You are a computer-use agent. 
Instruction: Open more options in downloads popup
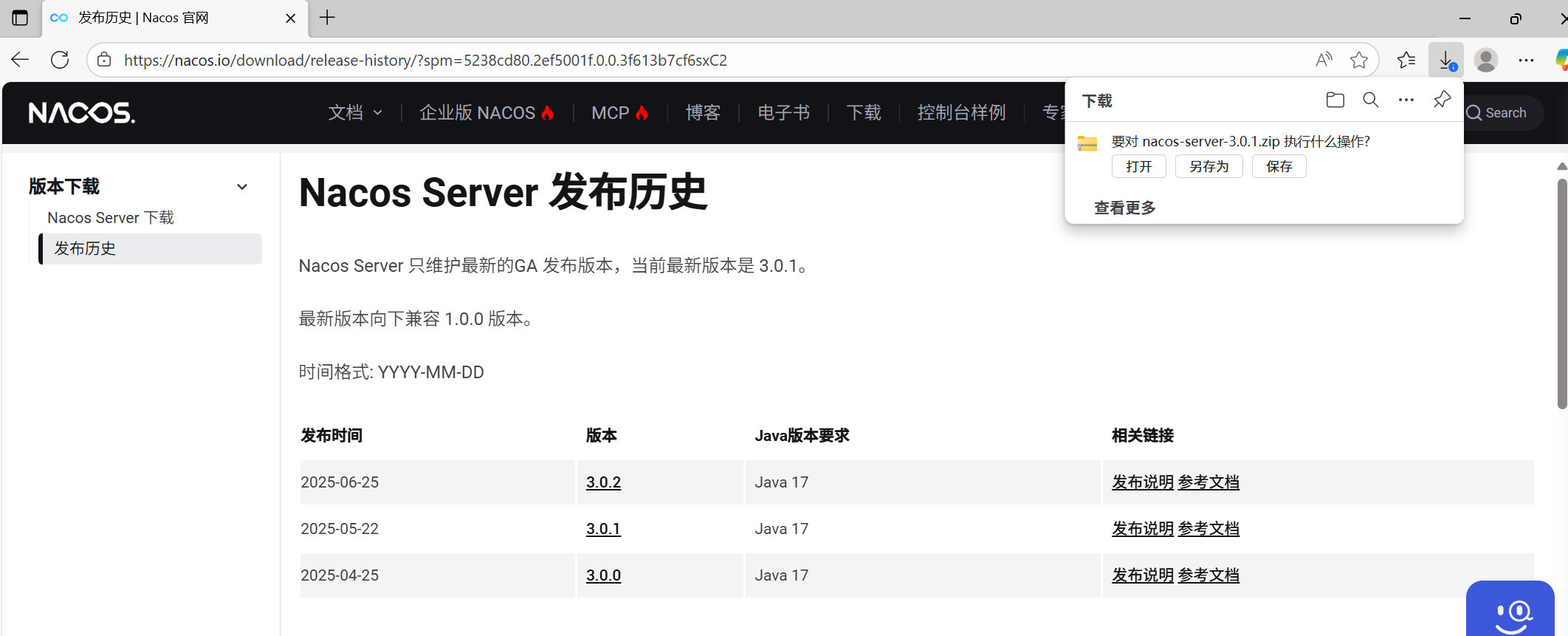(x=1406, y=100)
